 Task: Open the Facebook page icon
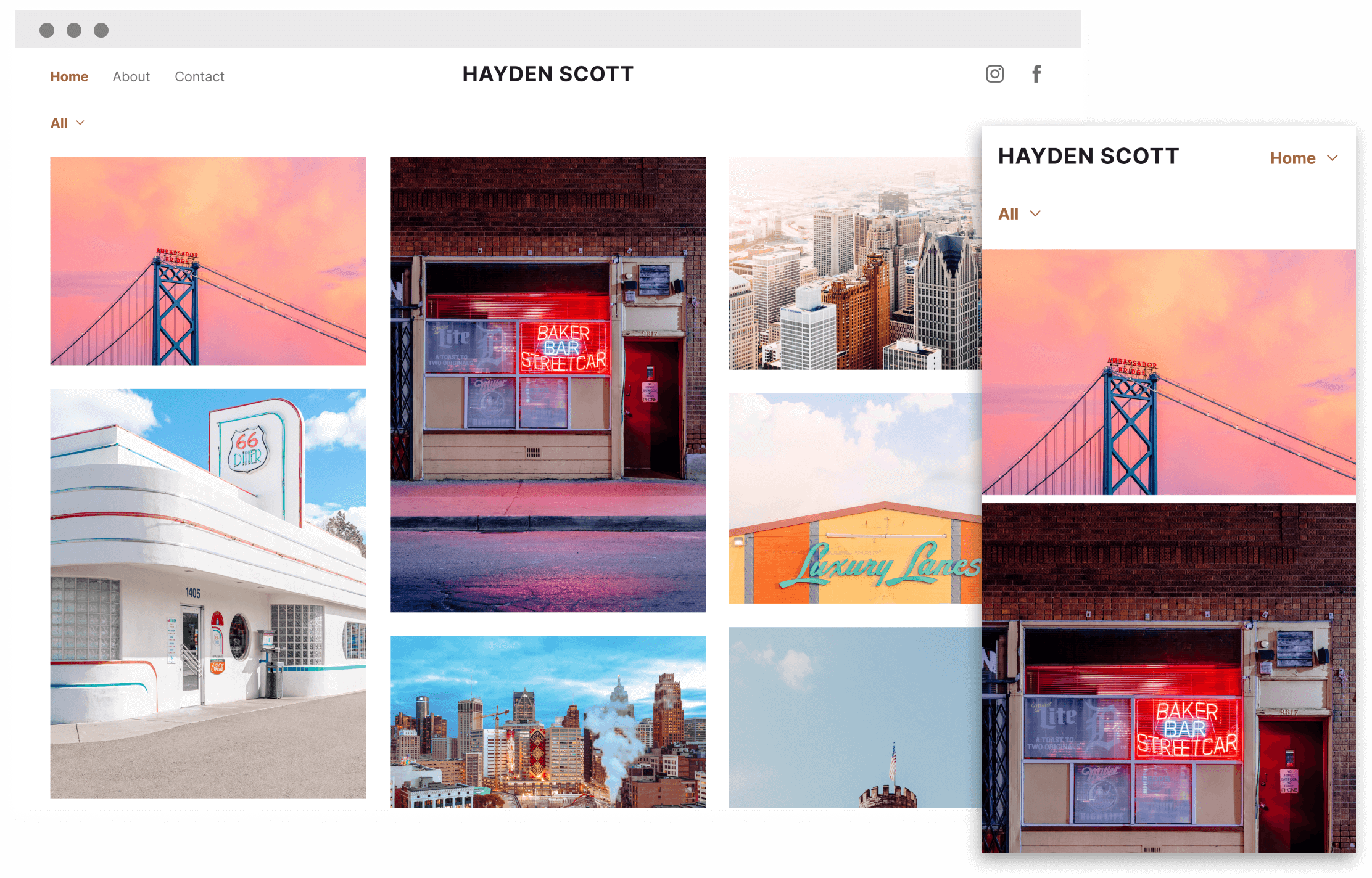pyautogui.click(x=1036, y=74)
